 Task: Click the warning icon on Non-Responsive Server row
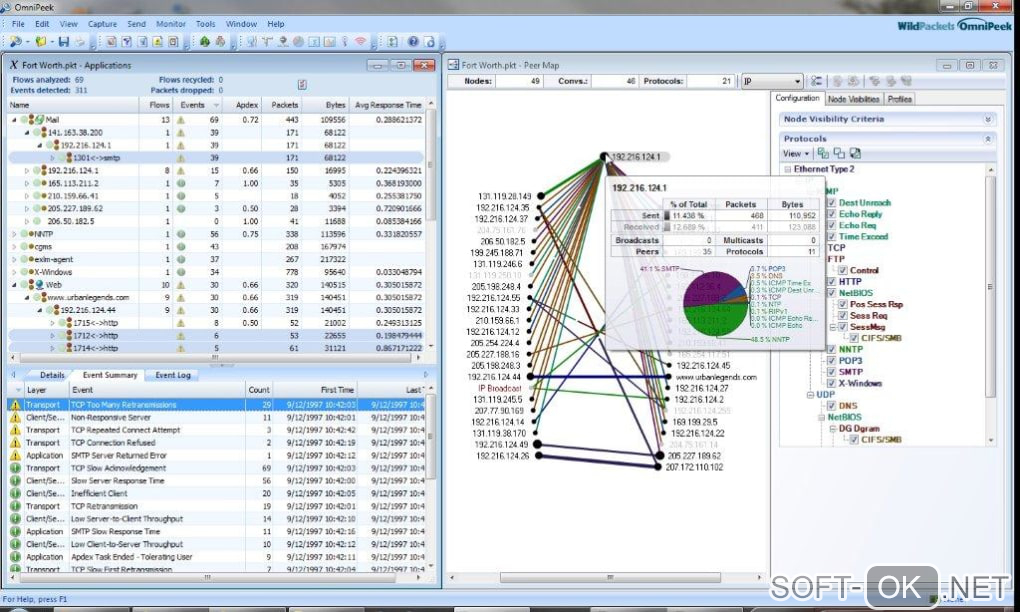coord(16,418)
